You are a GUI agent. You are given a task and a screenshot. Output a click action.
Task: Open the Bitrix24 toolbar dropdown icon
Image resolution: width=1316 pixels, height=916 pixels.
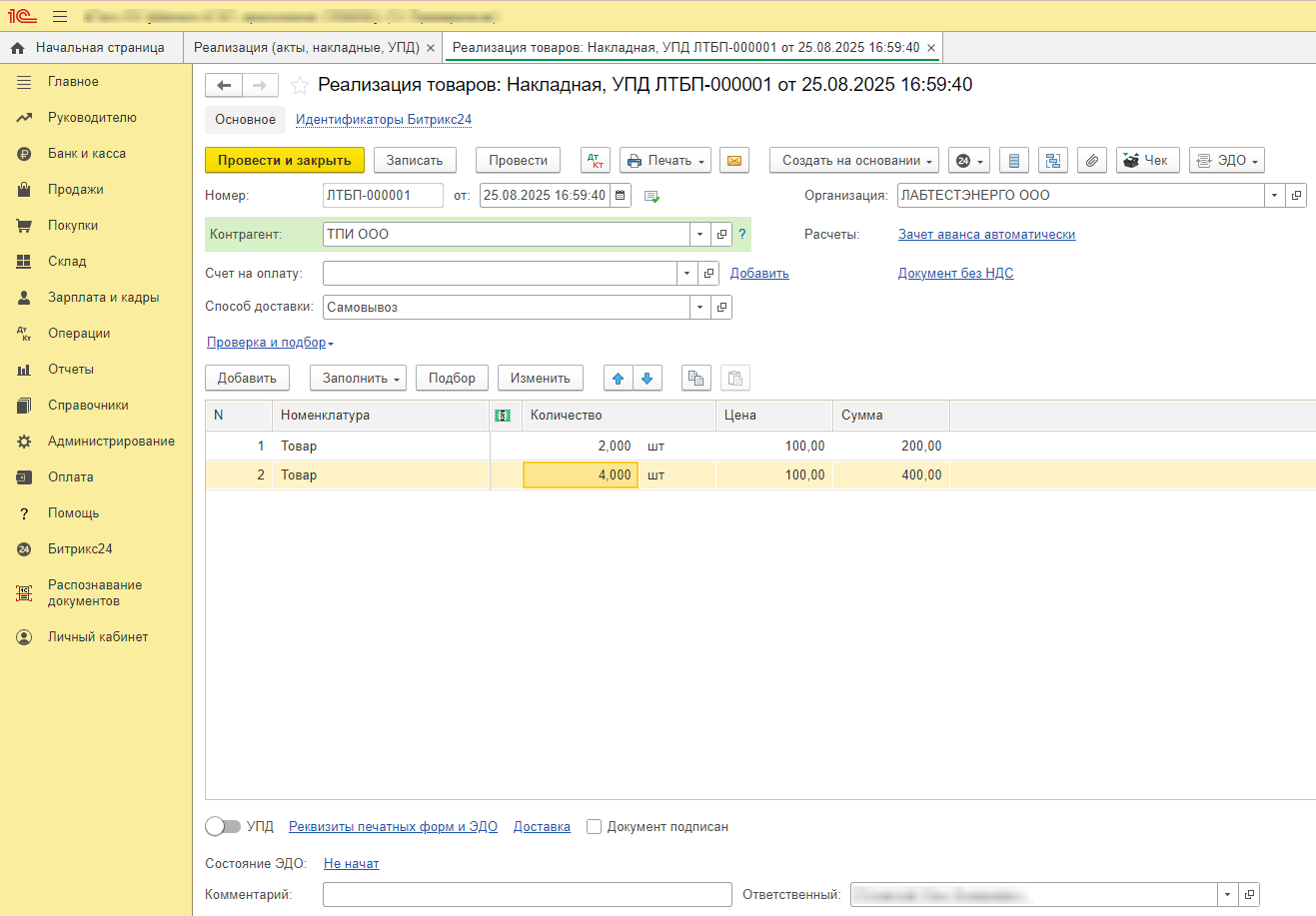coord(969,160)
